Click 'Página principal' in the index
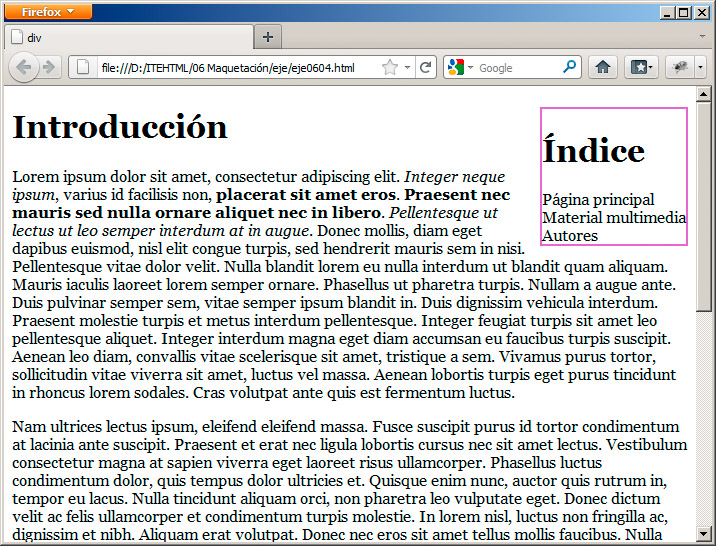The image size is (716, 546). (598, 200)
